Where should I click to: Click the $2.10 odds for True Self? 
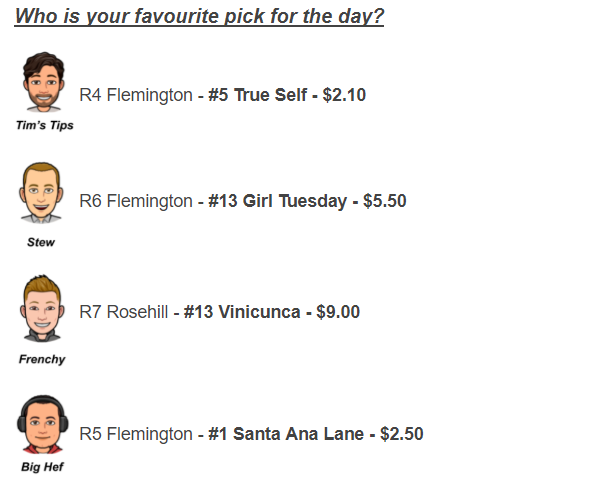(x=344, y=95)
